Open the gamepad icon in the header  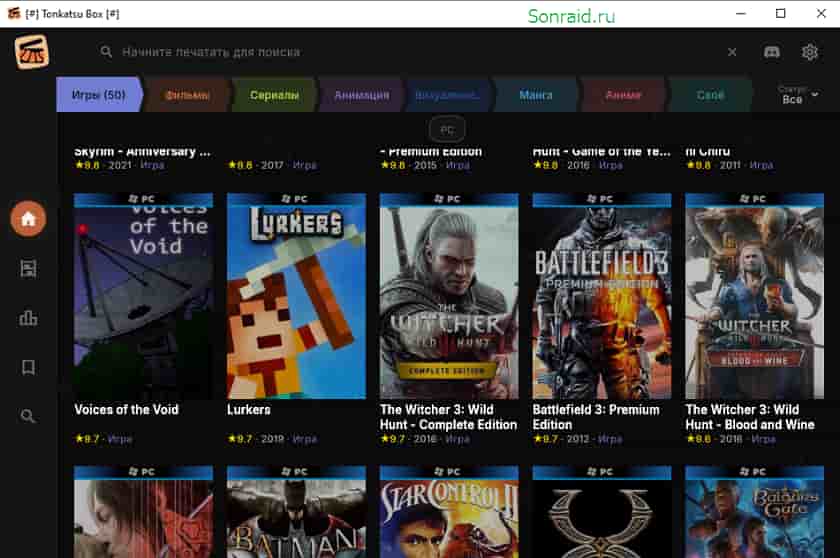[x=771, y=52]
